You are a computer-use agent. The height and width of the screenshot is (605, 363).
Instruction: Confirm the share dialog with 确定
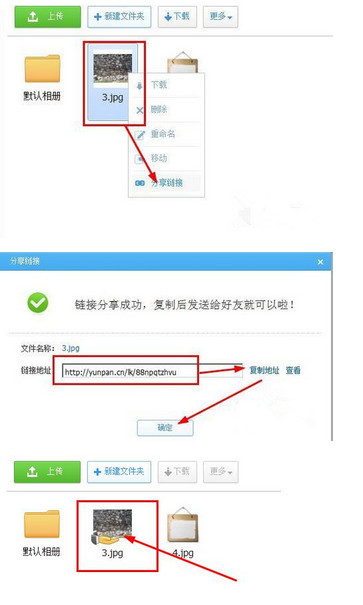pyautogui.click(x=165, y=428)
